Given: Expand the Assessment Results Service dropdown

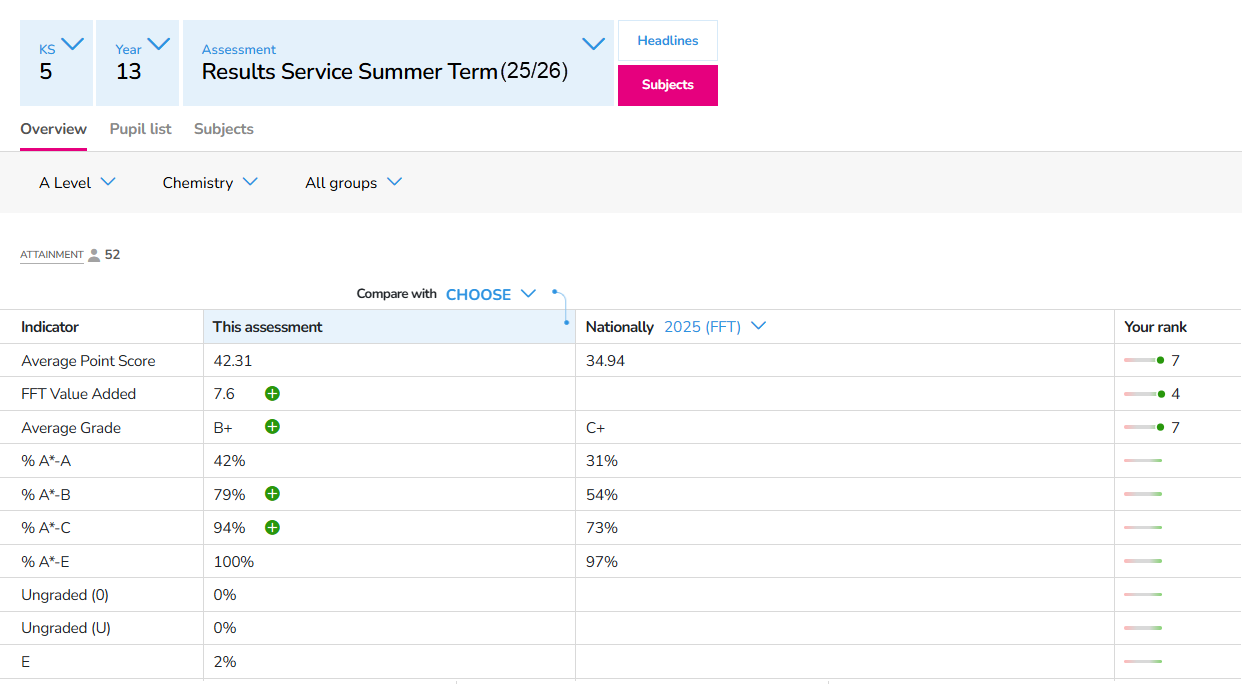Looking at the screenshot, I should point(398,63).
